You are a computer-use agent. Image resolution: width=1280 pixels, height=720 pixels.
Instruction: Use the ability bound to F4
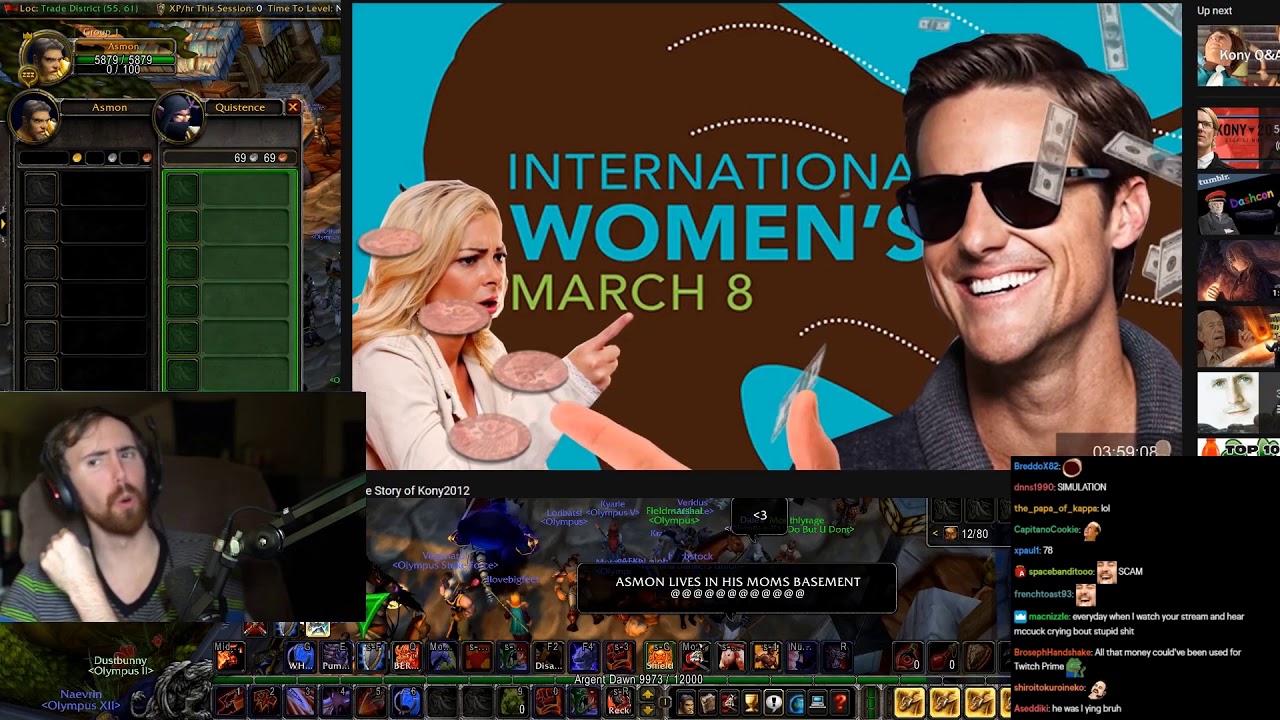click(584, 656)
